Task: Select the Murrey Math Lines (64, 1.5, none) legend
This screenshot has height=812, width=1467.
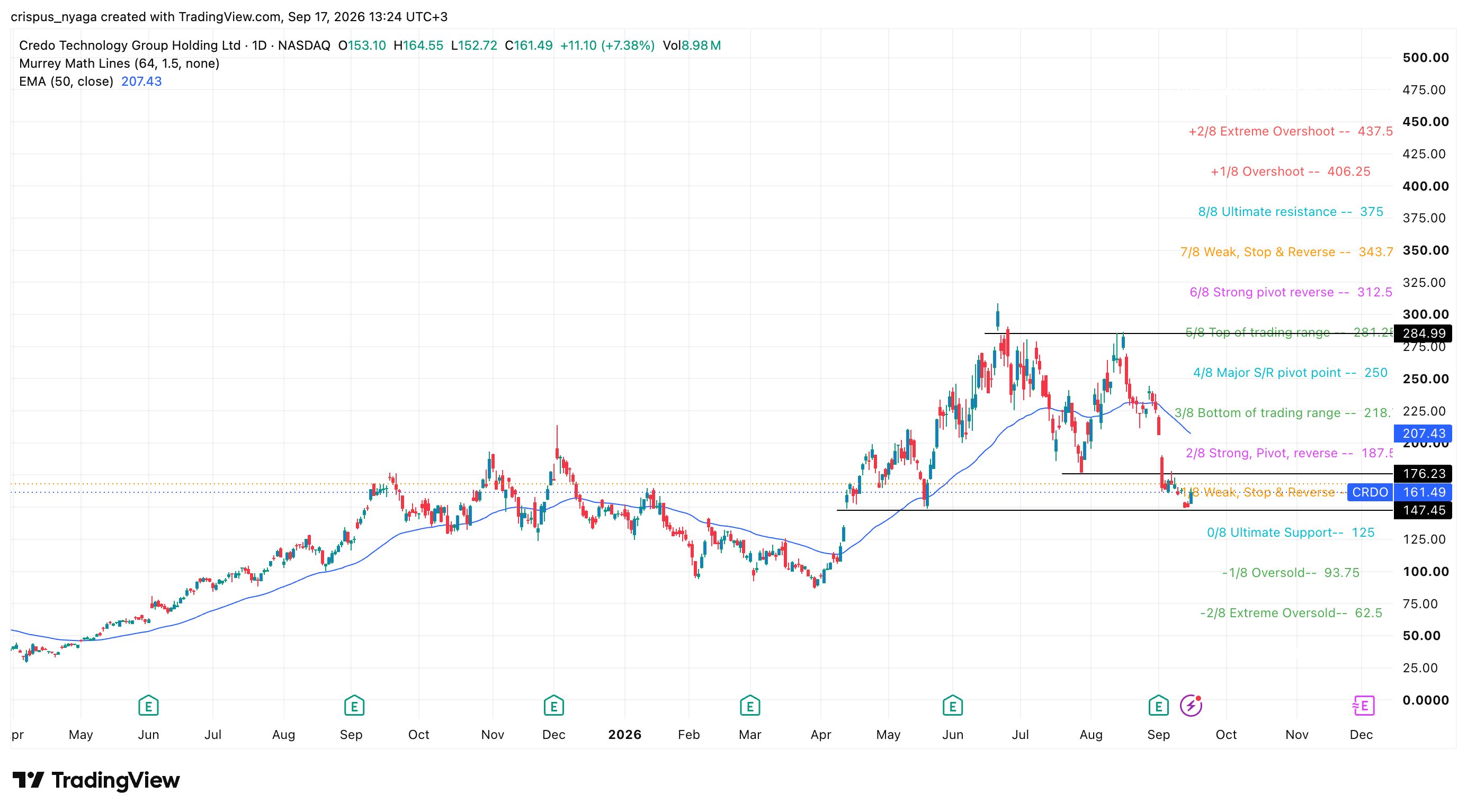Action: click(119, 63)
